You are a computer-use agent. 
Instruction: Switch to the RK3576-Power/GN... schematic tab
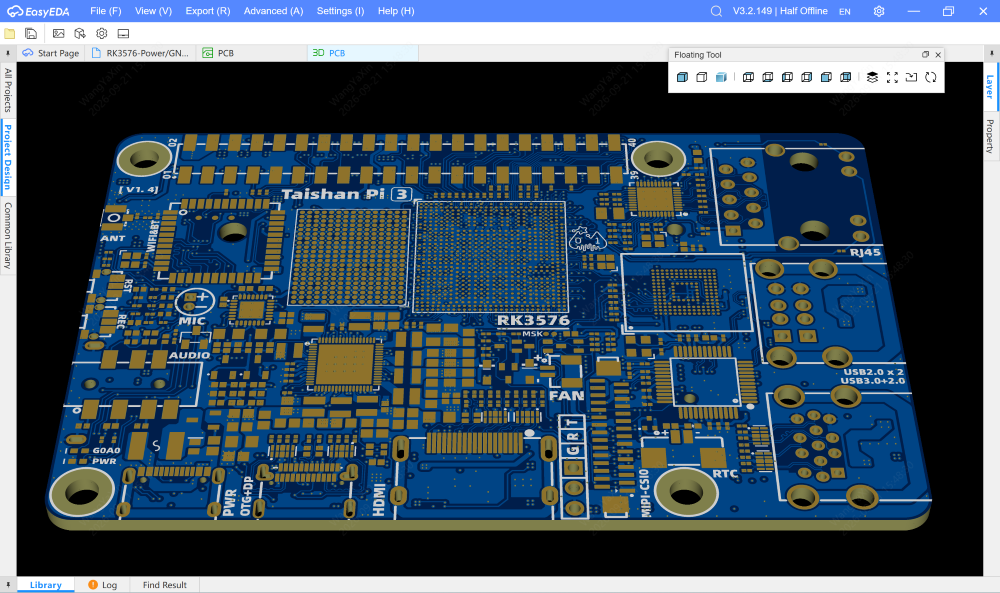coord(140,53)
